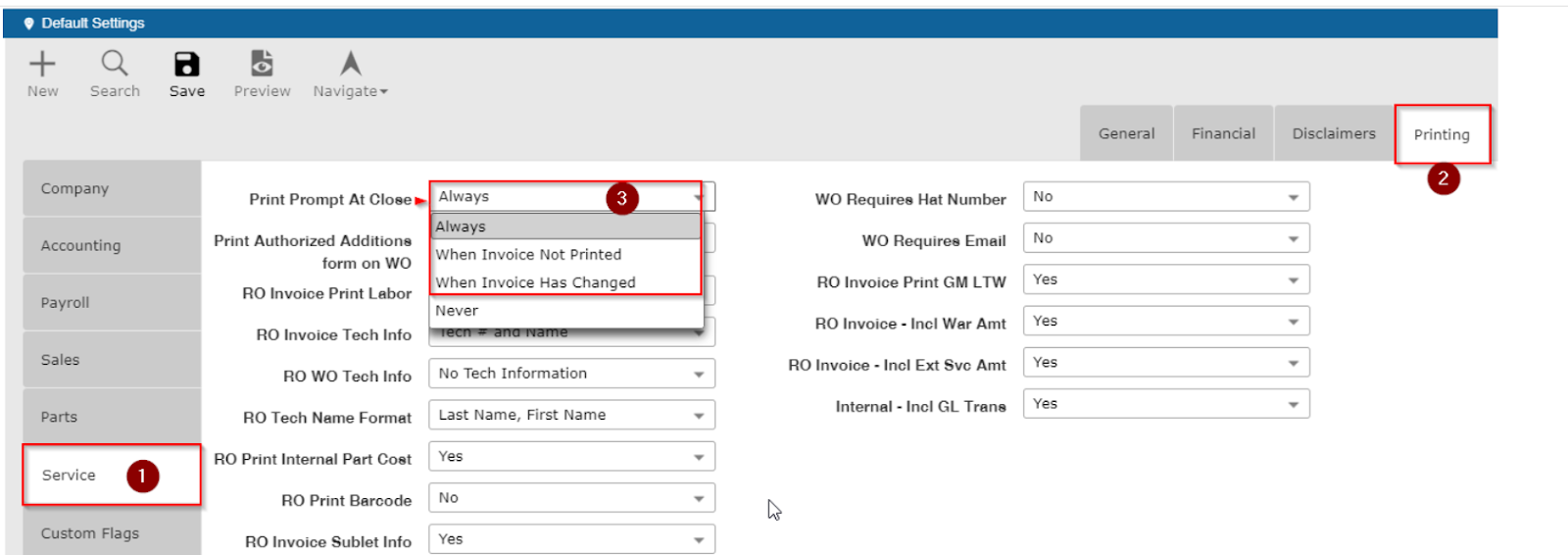Click the 'WO Requires Hat Number' label

(x=910, y=199)
